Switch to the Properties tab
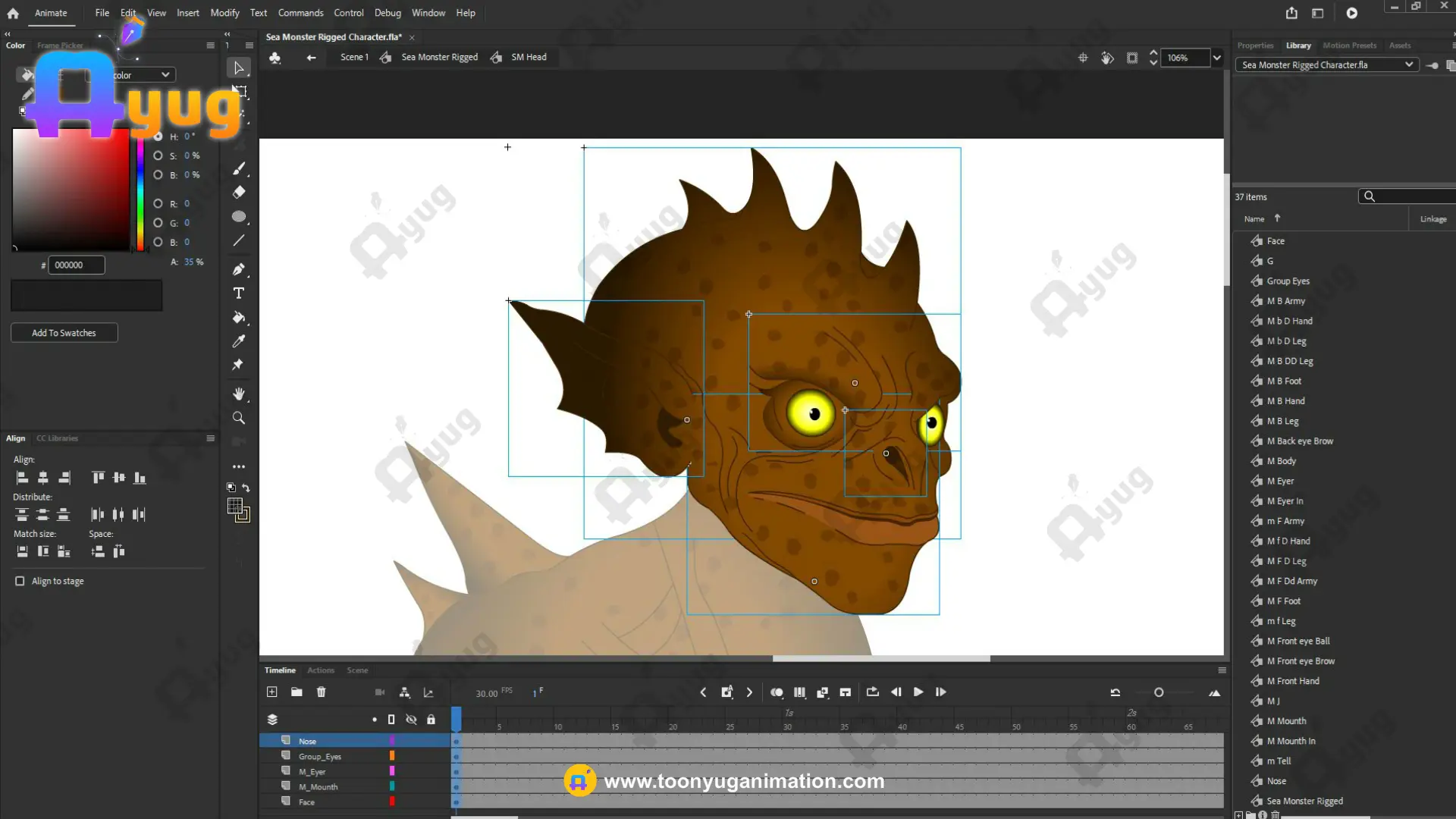 1255,45
